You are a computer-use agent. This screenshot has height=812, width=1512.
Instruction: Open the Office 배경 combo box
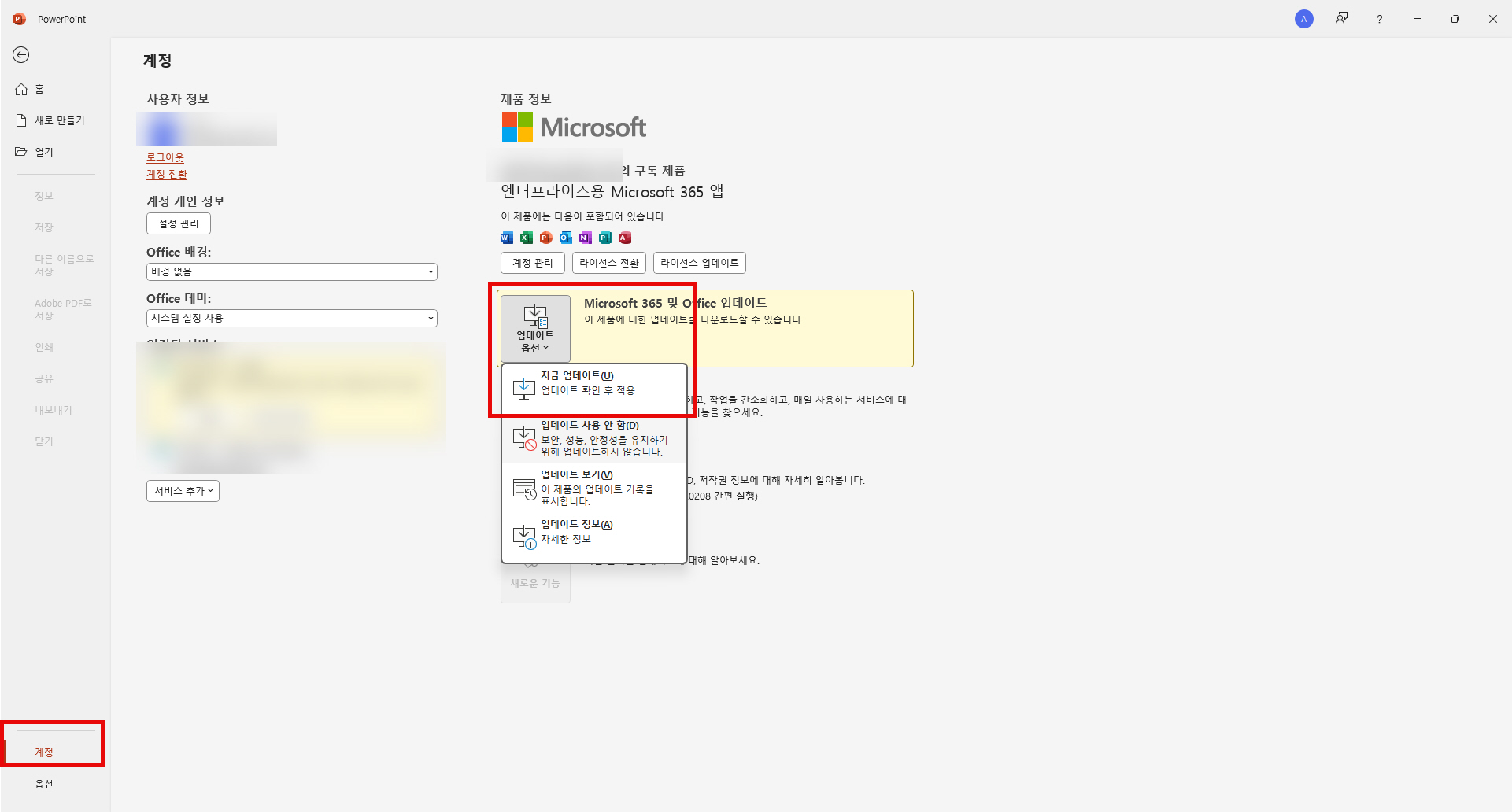coord(292,271)
